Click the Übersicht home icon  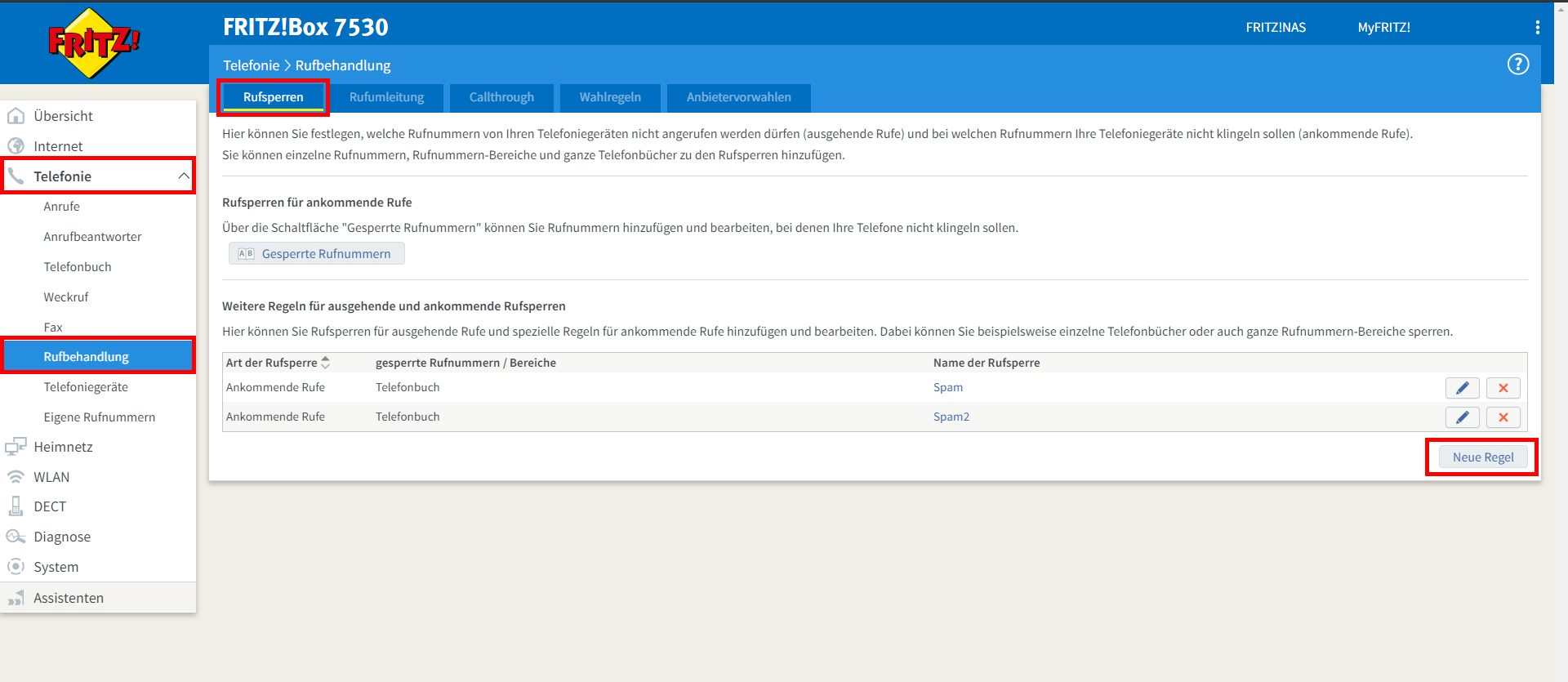[x=16, y=116]
